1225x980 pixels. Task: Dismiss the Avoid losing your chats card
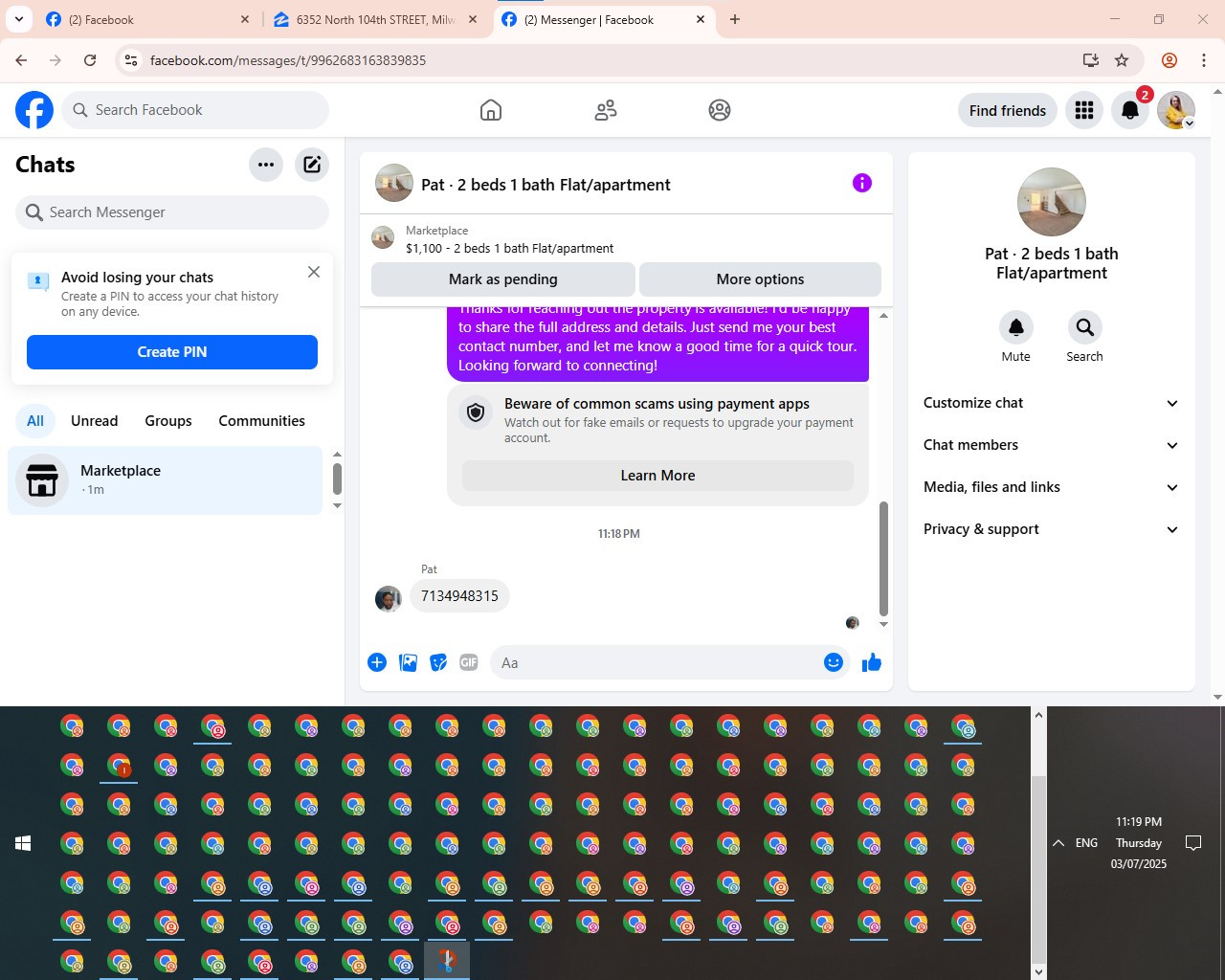click(x=314, y=272)
